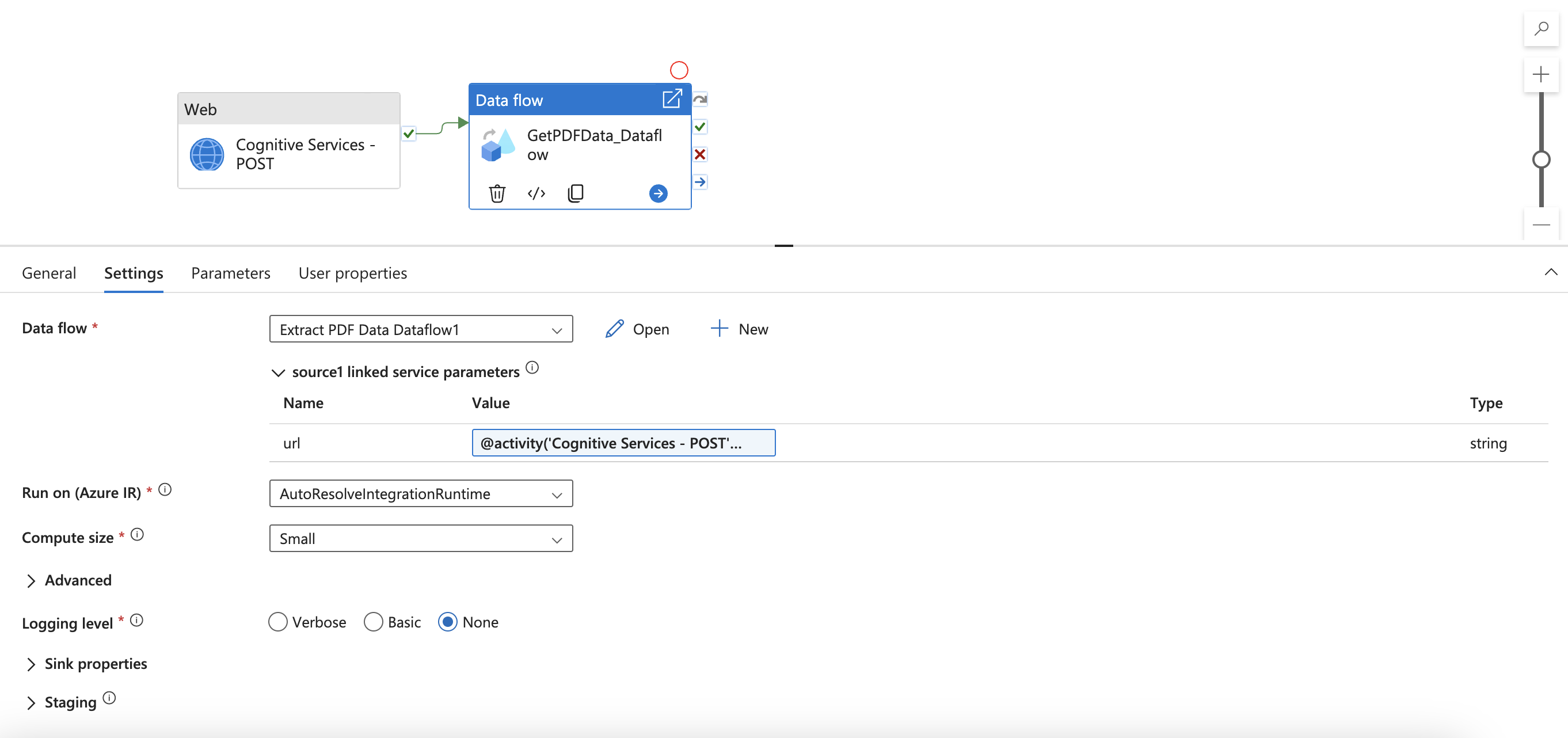Clone the Data flow activity via copy icon
The image size is (1568, 738).
[x=575, y=193]
